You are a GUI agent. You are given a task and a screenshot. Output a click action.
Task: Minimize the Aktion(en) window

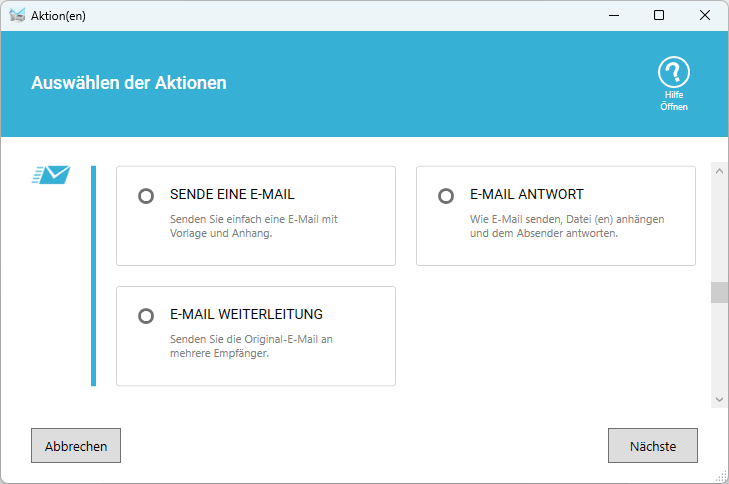click(612, 15)
